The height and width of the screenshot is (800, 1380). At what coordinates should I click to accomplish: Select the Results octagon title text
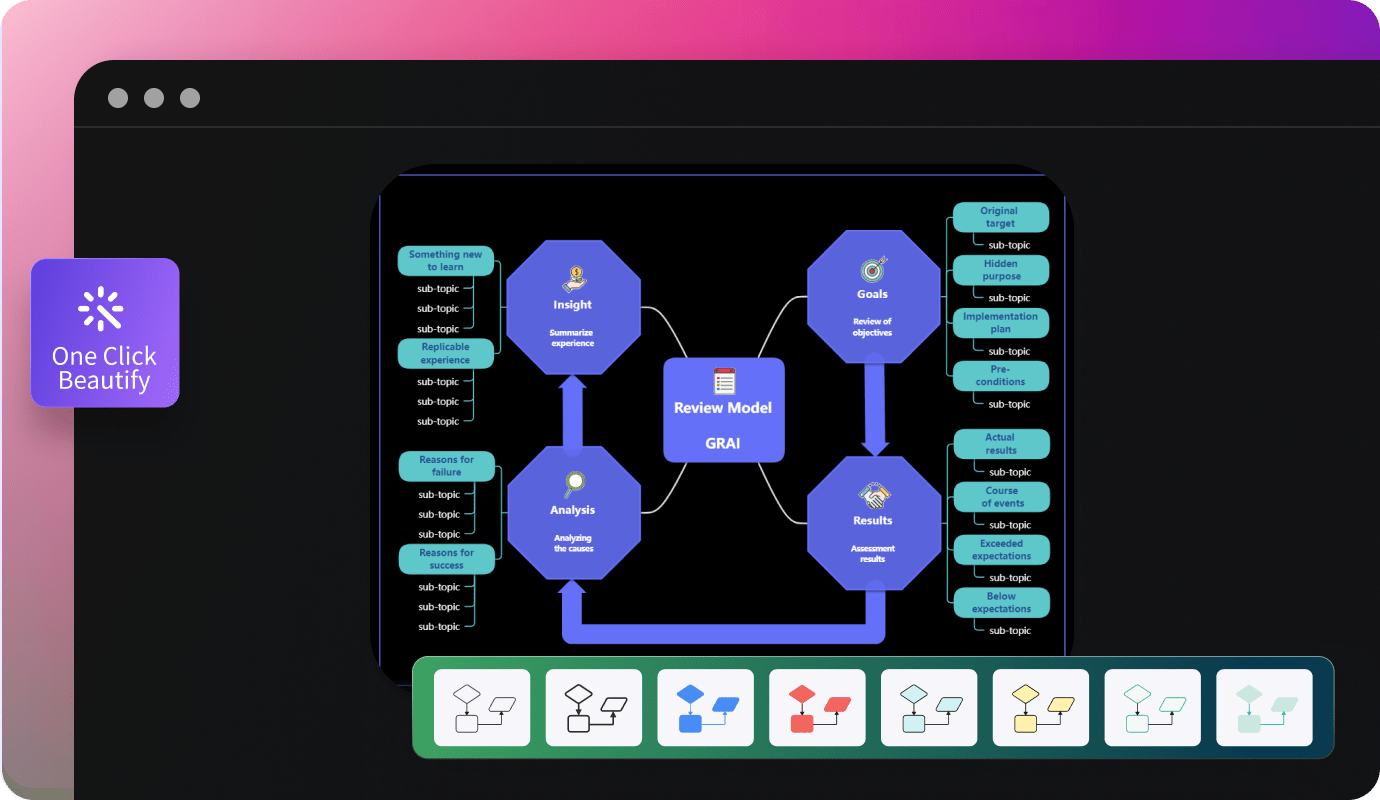pos(873,520)
